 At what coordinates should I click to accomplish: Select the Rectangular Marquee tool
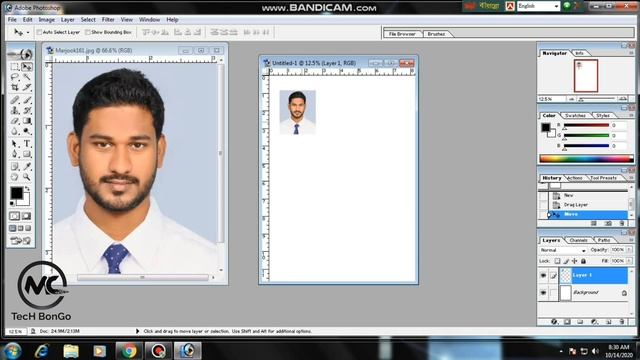(x=15, y=67)
